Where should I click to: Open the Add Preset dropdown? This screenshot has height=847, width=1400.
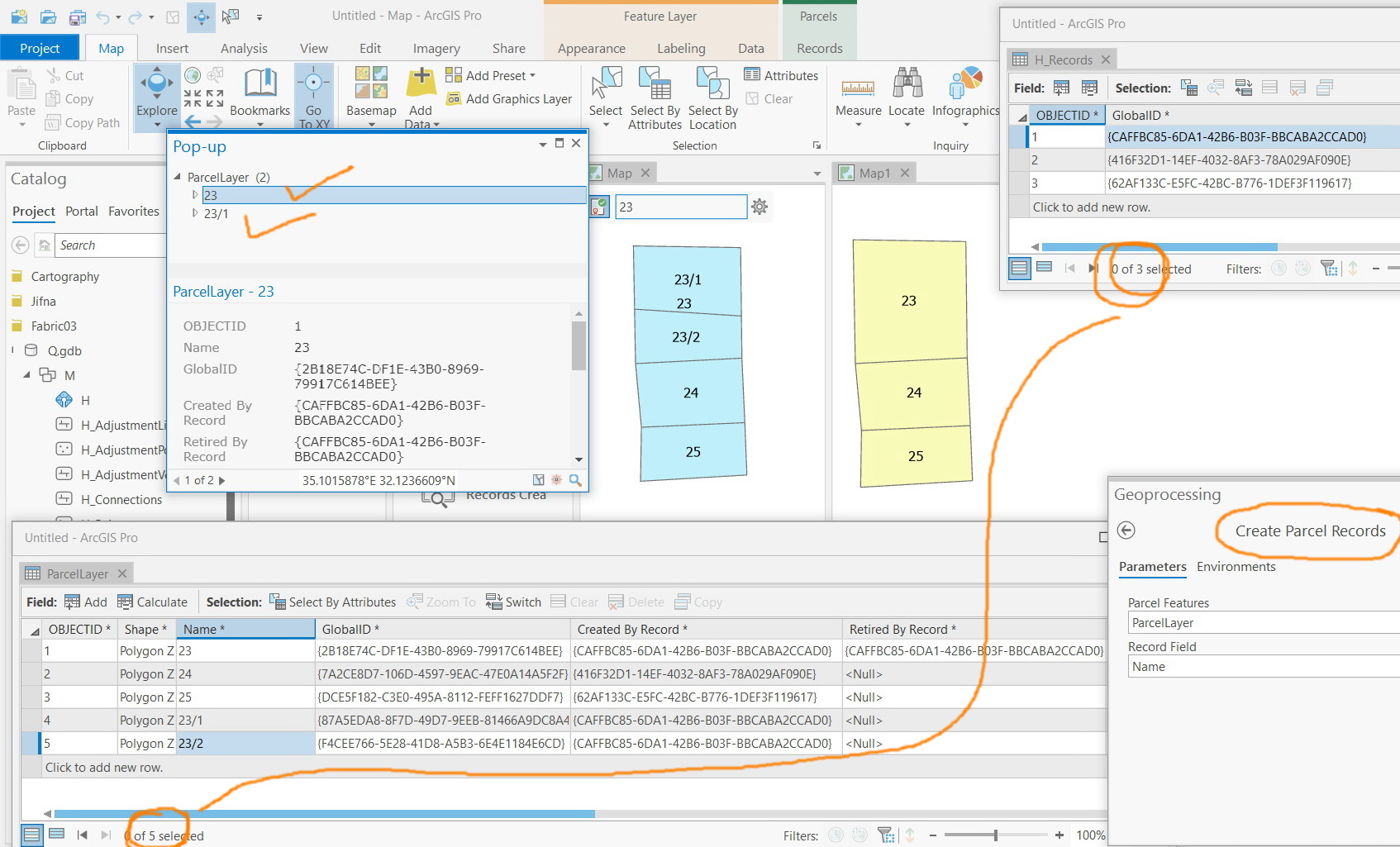pos(490,75)
